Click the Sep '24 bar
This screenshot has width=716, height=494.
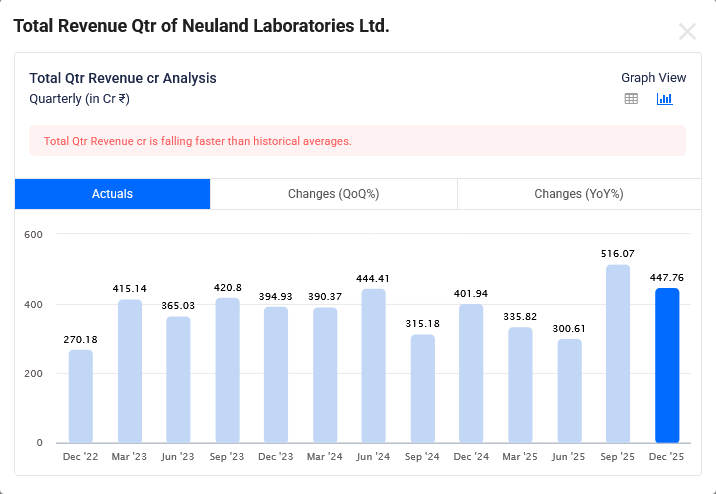[423, 388]
